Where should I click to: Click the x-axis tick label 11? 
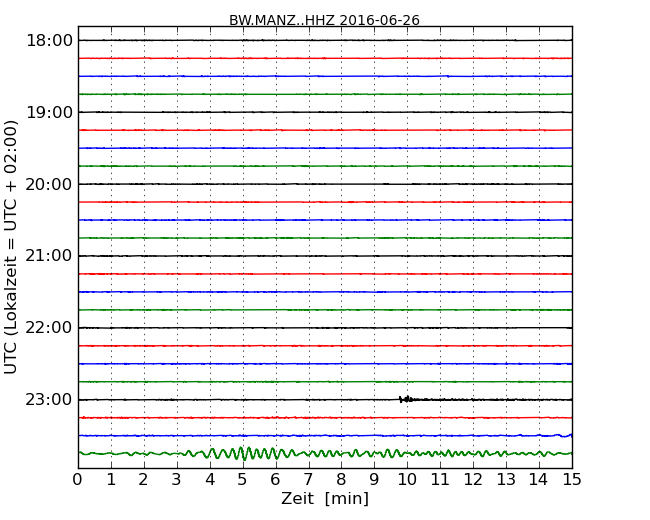tap(440, 480)
